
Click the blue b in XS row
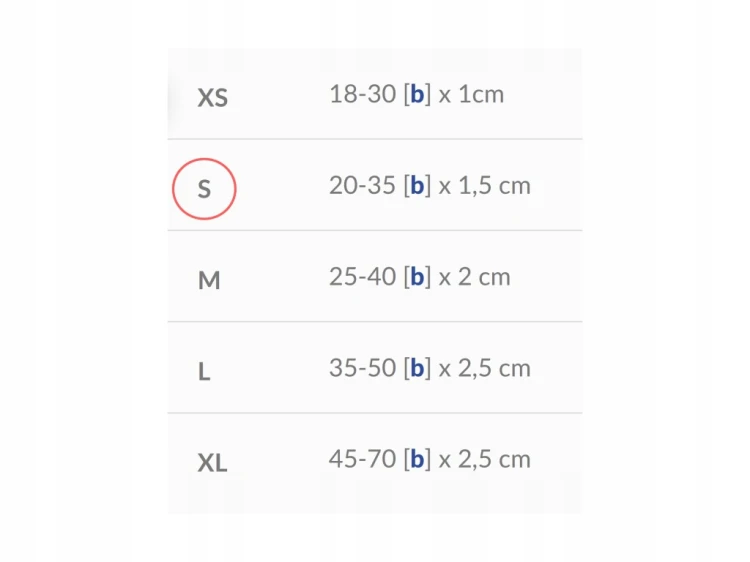[x=418, y=94]
